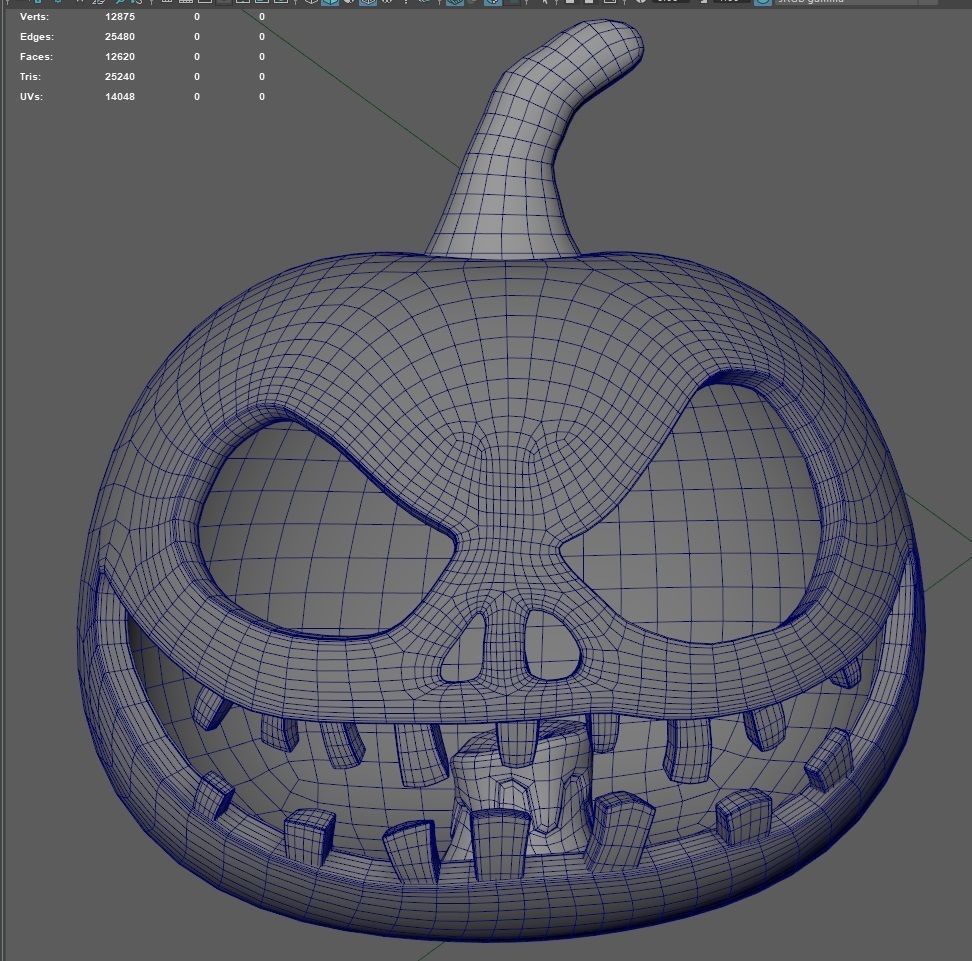
Task: Click the UVs count value 14048
Action: tap(120, 96)
